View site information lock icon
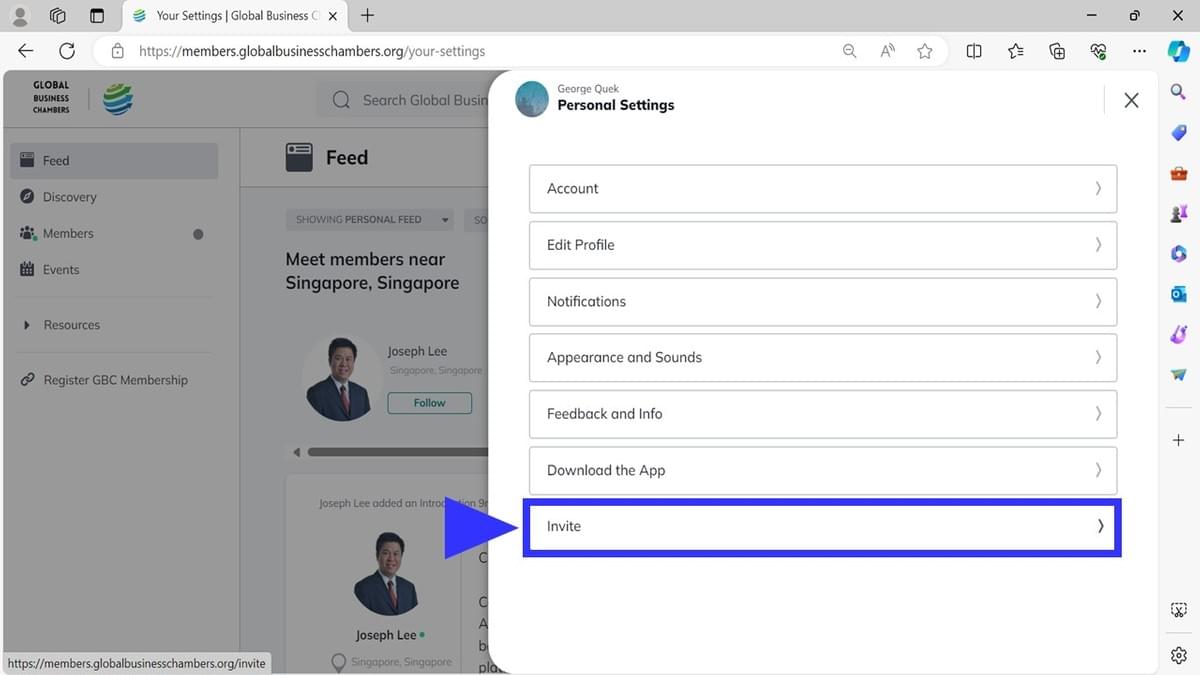 pyautogui.click(x=118, y=51)
